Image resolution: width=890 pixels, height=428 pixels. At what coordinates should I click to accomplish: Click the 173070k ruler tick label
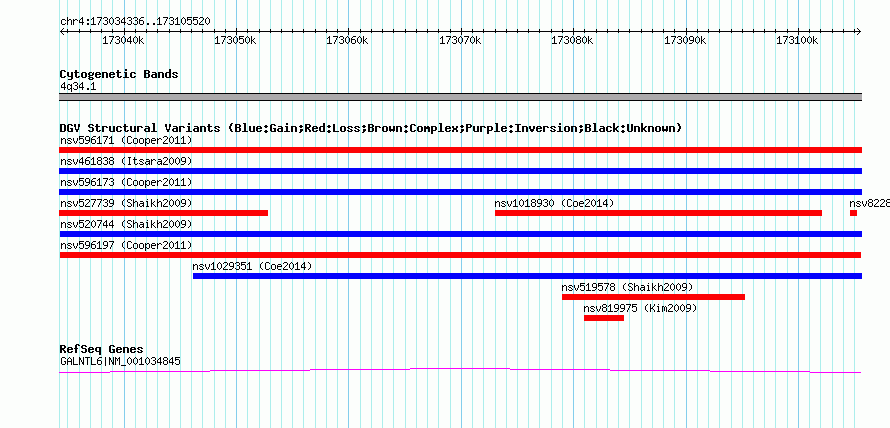(461, 40)
